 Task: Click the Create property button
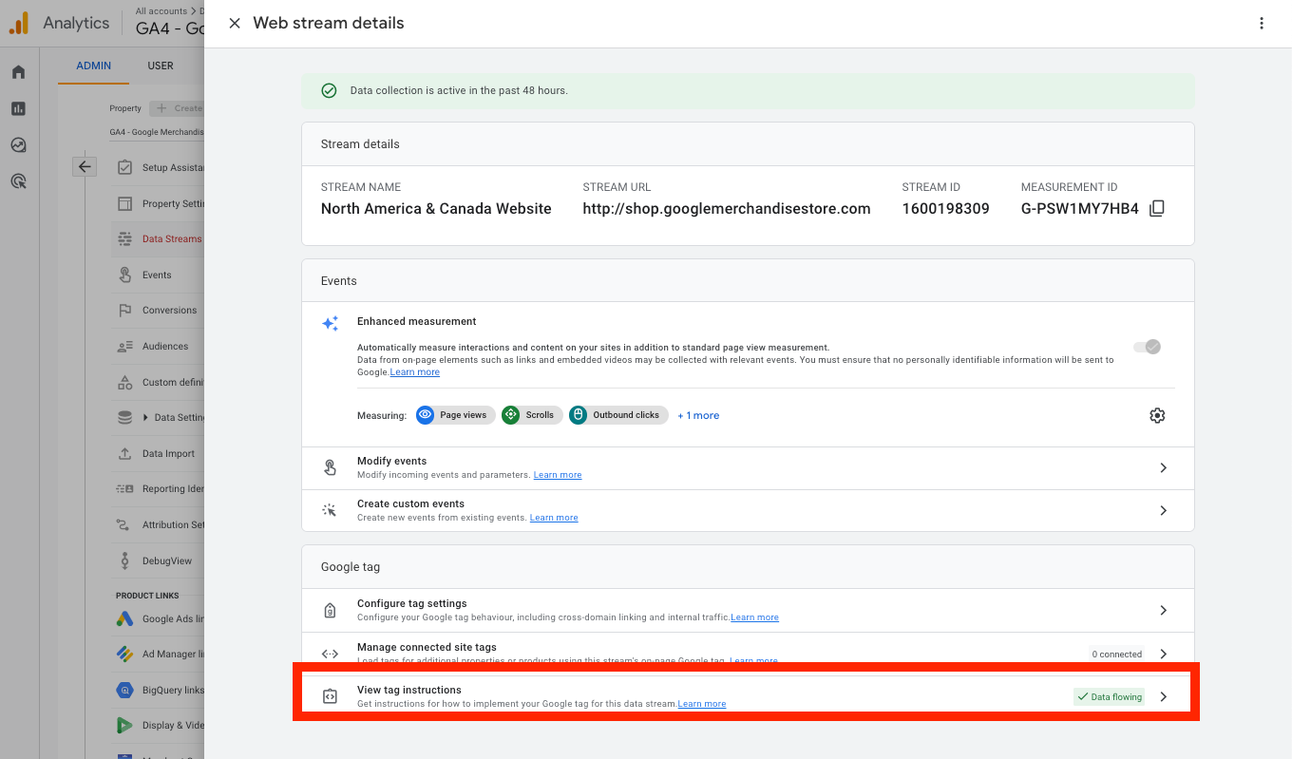click(177, 108)
